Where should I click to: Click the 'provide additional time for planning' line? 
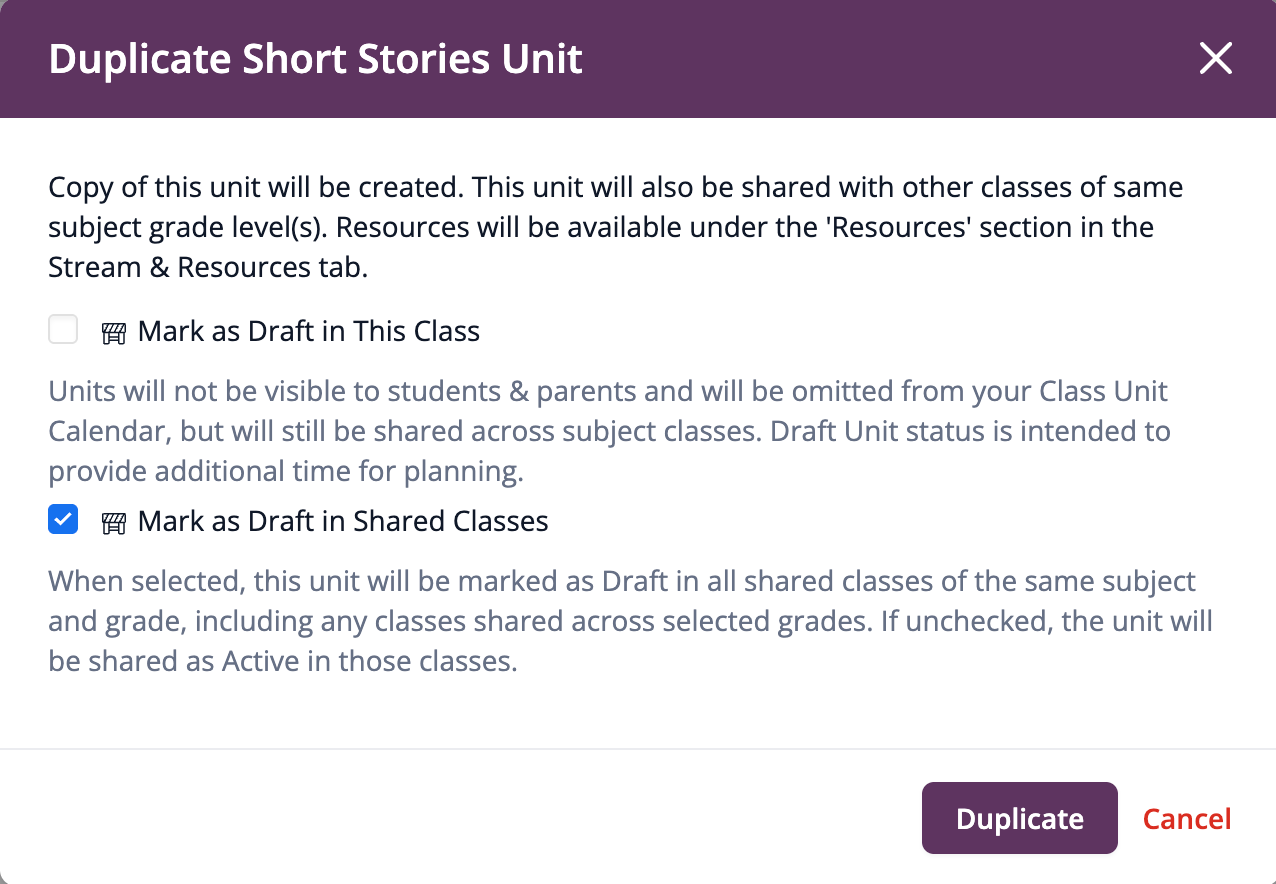pos(286,471)
